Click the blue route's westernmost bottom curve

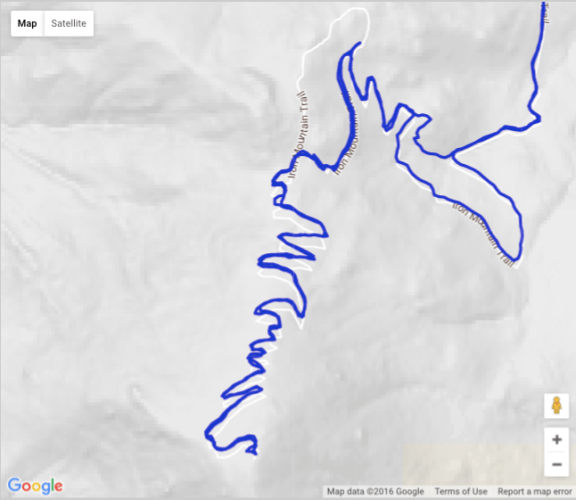(x=207, y=434)
